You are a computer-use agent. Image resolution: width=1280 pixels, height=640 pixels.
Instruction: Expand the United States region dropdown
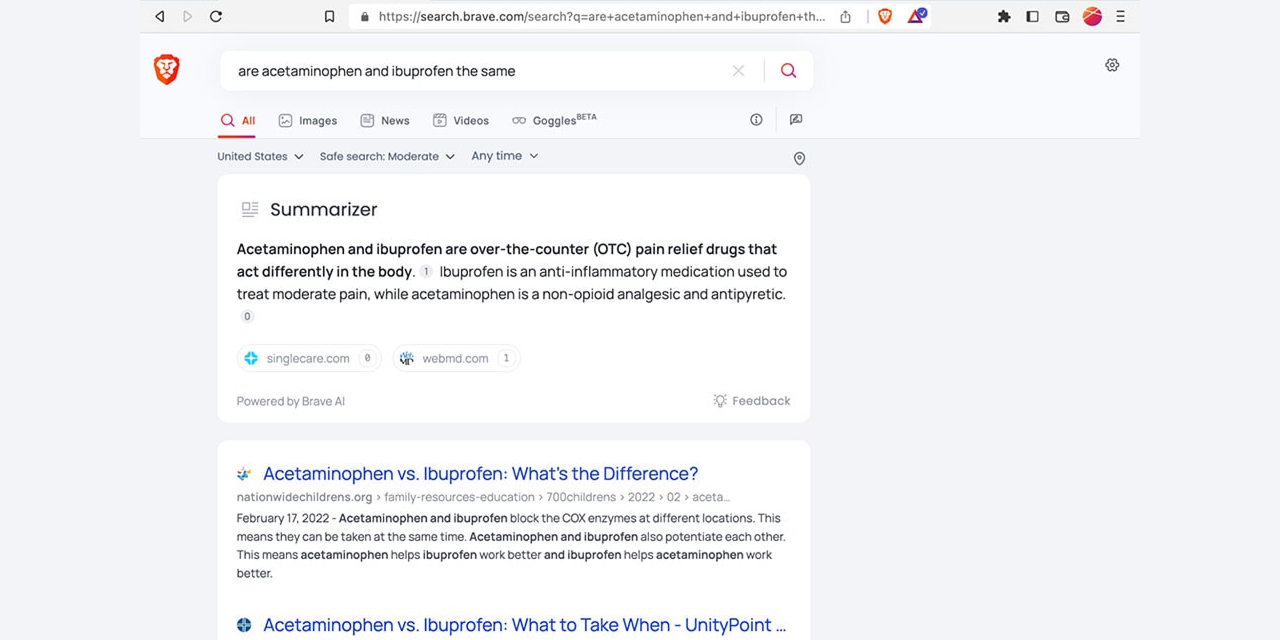260,156
